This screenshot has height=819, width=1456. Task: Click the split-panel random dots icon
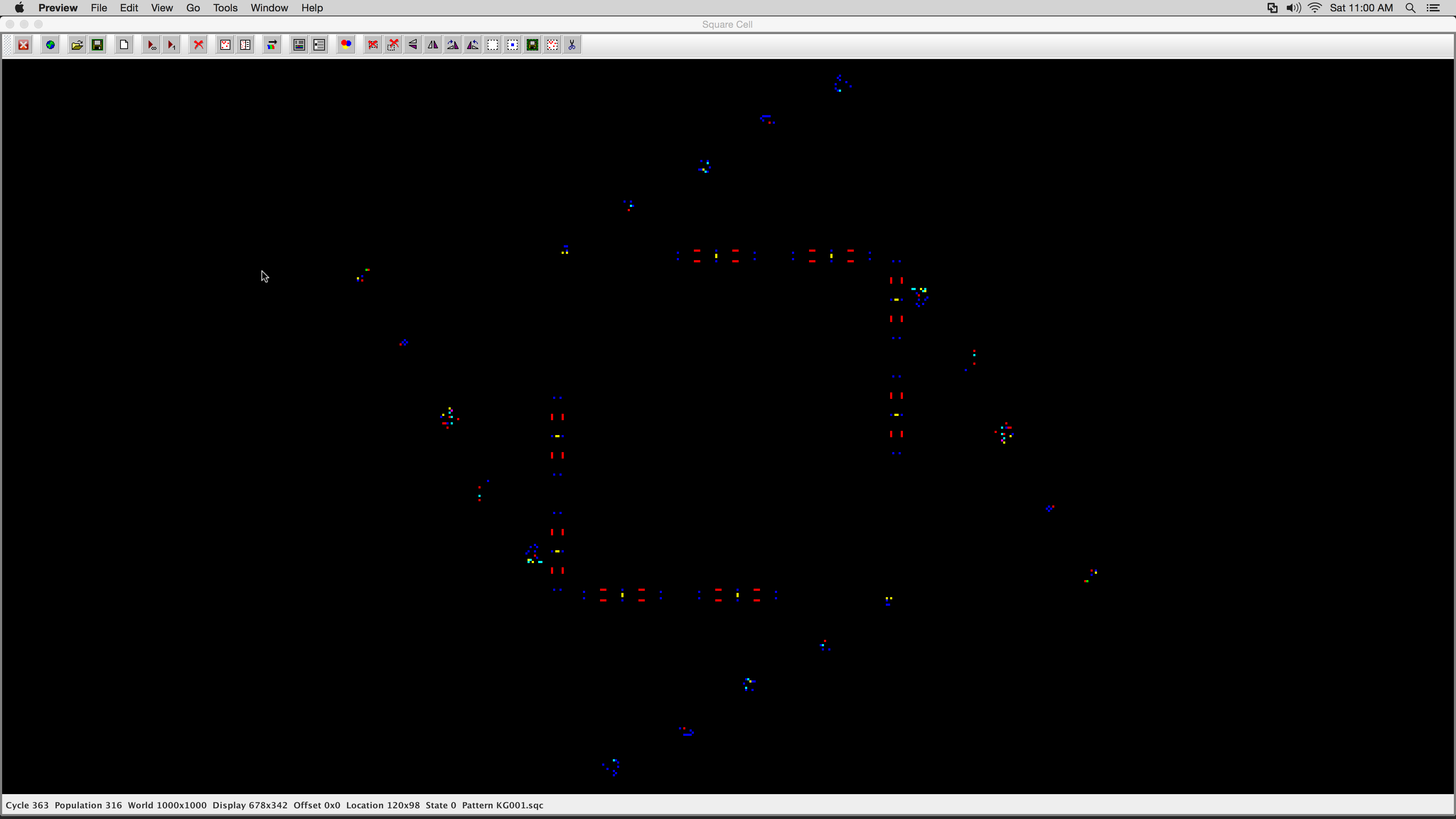pyautogui.click(x=245, y=45)
